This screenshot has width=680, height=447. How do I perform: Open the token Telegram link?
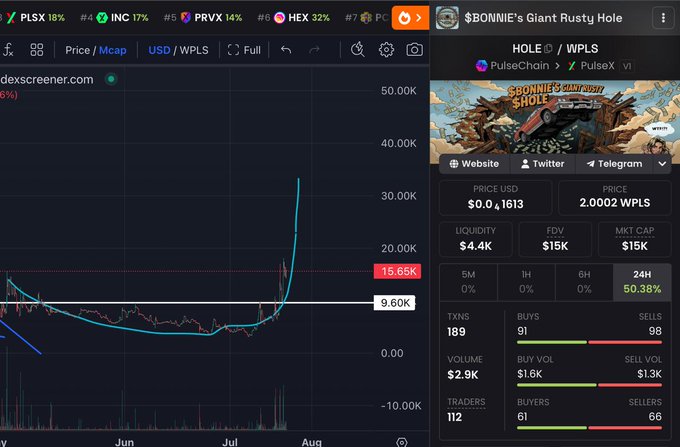(x=614, y=164)
